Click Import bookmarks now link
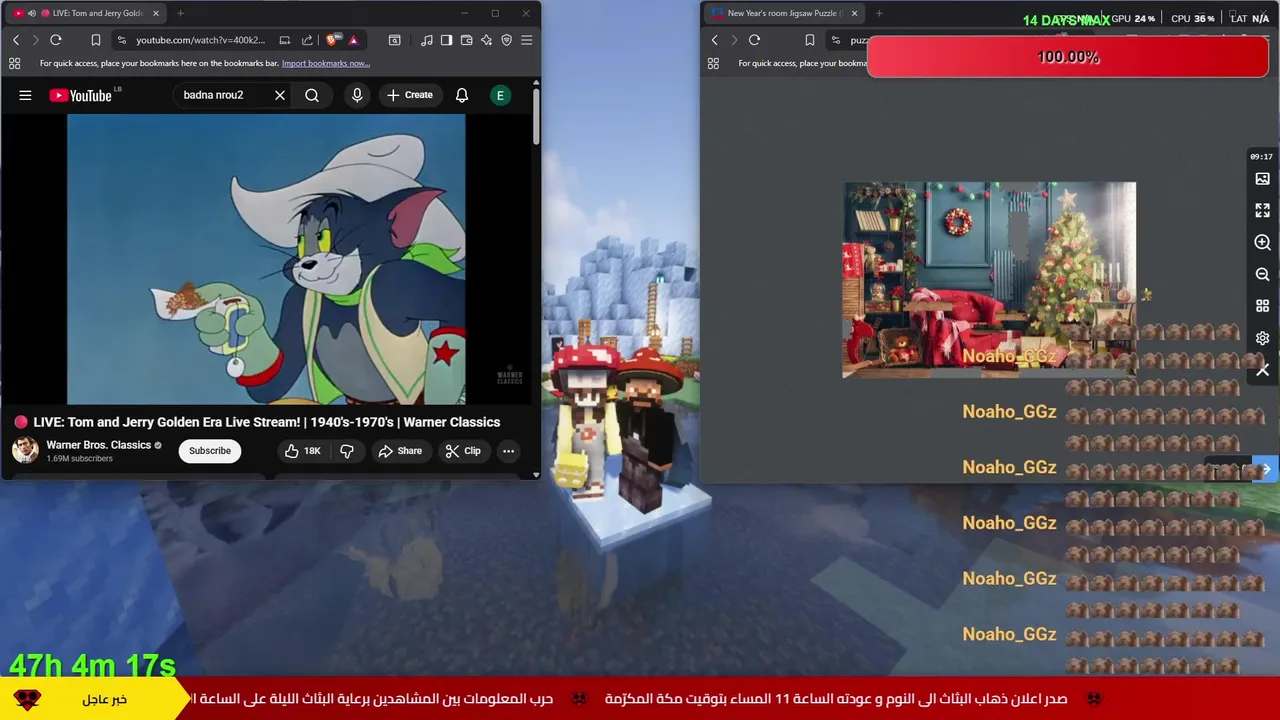 pyautogui.click(x=326, y=63)
